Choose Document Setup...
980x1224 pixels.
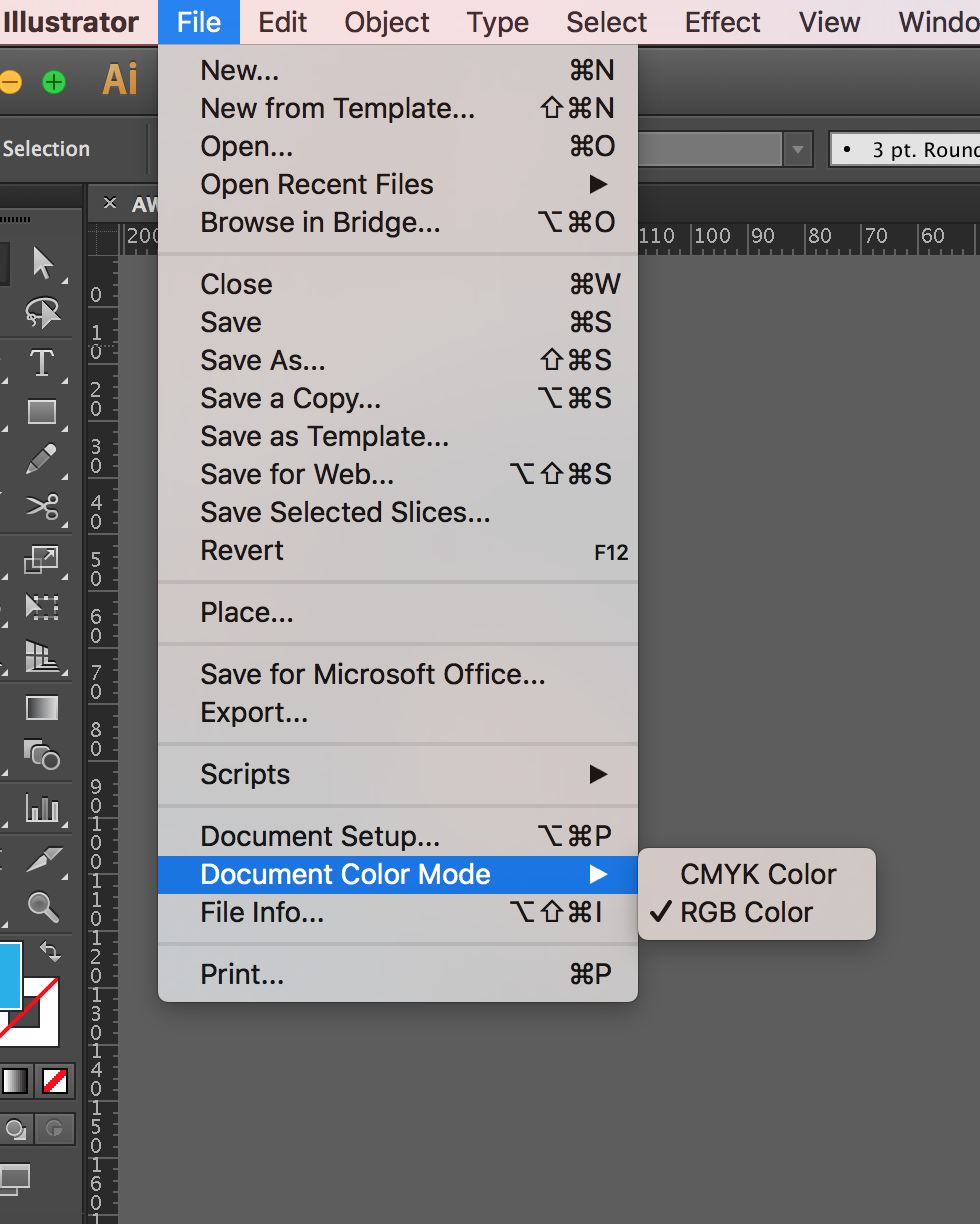[398, 836]
